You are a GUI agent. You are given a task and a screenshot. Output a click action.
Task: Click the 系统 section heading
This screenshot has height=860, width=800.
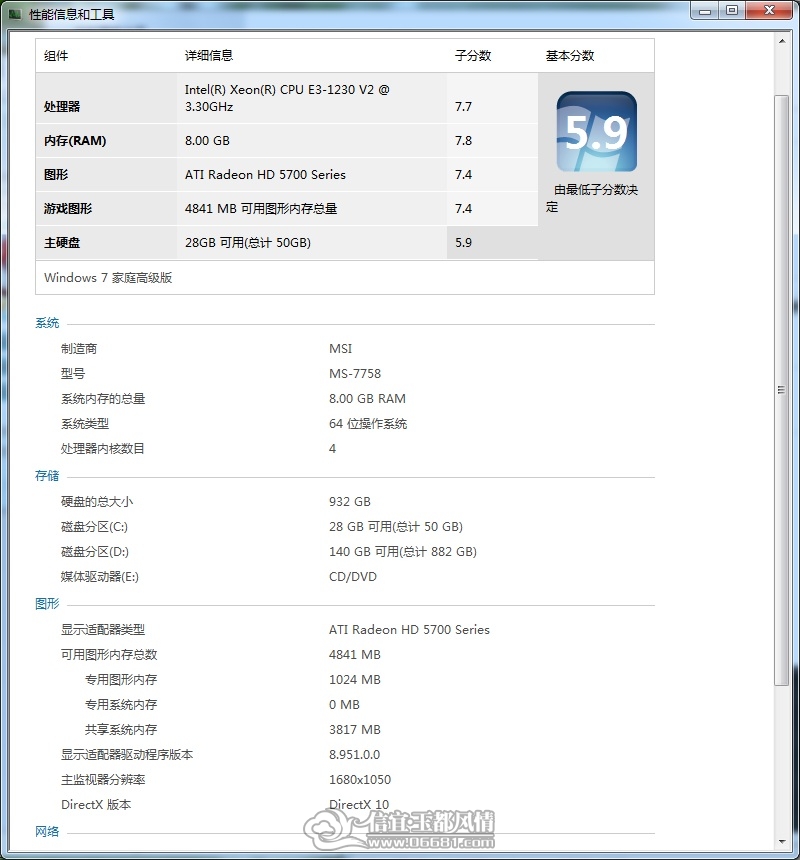click(x=47, y=322)
